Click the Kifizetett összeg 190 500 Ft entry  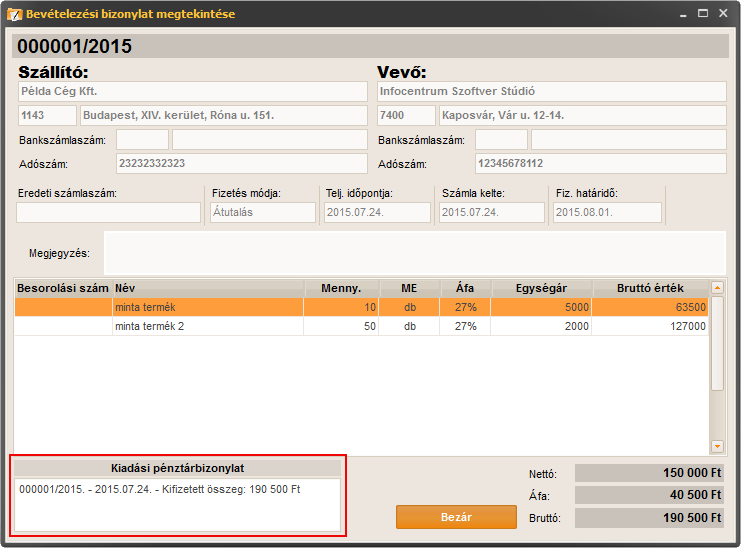[x=159, y=489]
